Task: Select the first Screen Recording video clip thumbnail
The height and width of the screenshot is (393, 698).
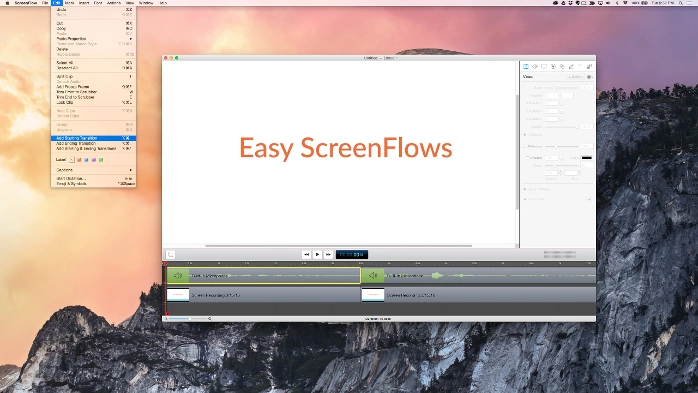Action: (178, 295)
